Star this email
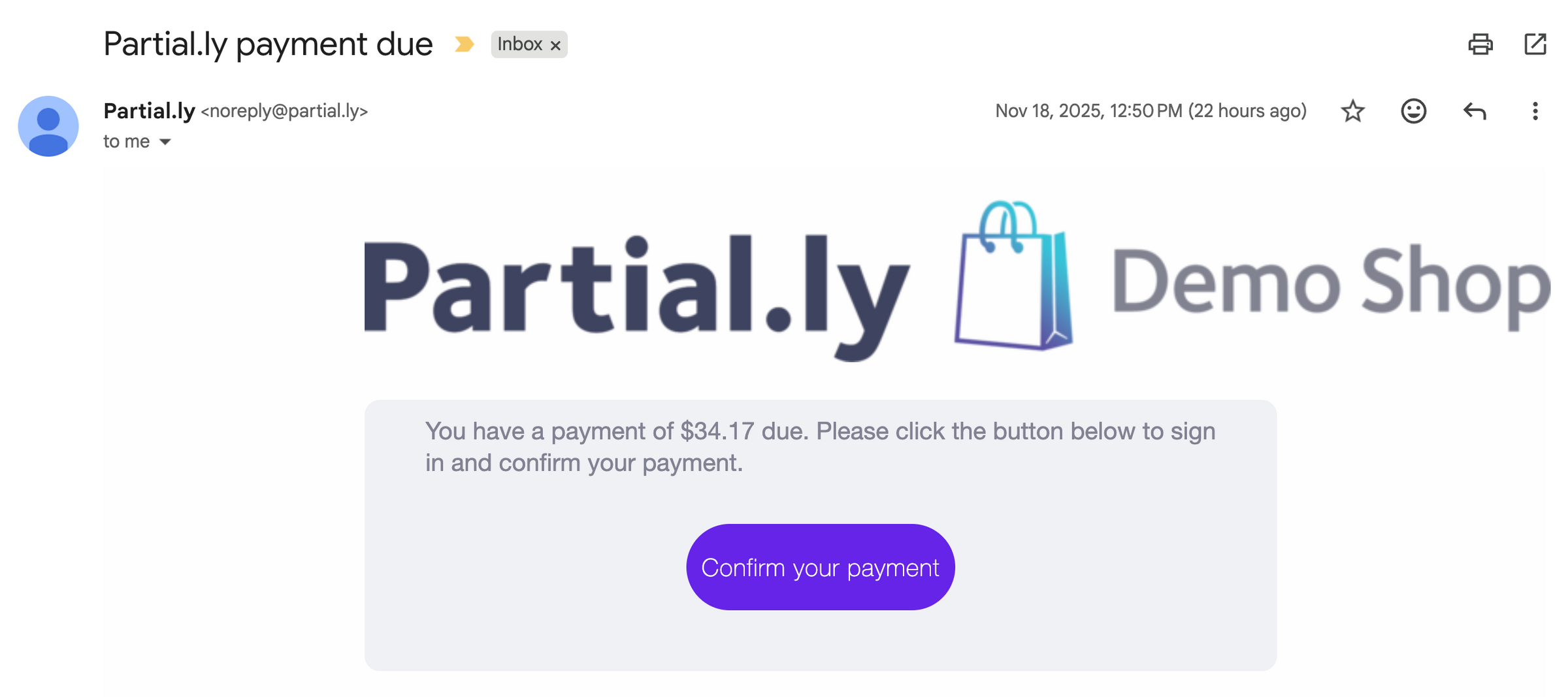 tap(1352, 111)
